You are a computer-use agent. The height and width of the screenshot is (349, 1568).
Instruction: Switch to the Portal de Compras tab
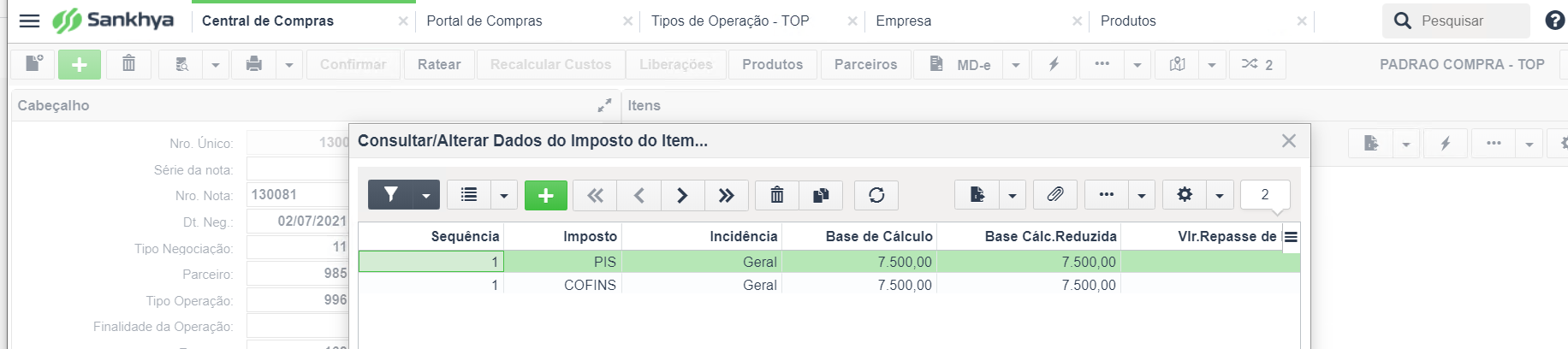click(484, 21)
